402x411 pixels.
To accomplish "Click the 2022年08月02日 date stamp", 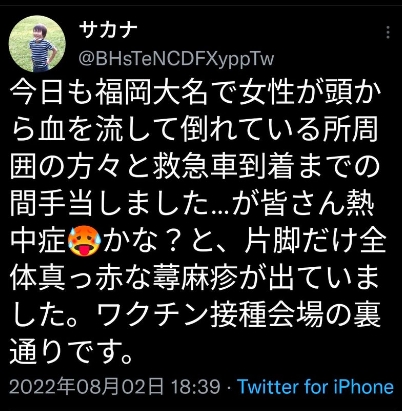I will click(x=86, y=387).
